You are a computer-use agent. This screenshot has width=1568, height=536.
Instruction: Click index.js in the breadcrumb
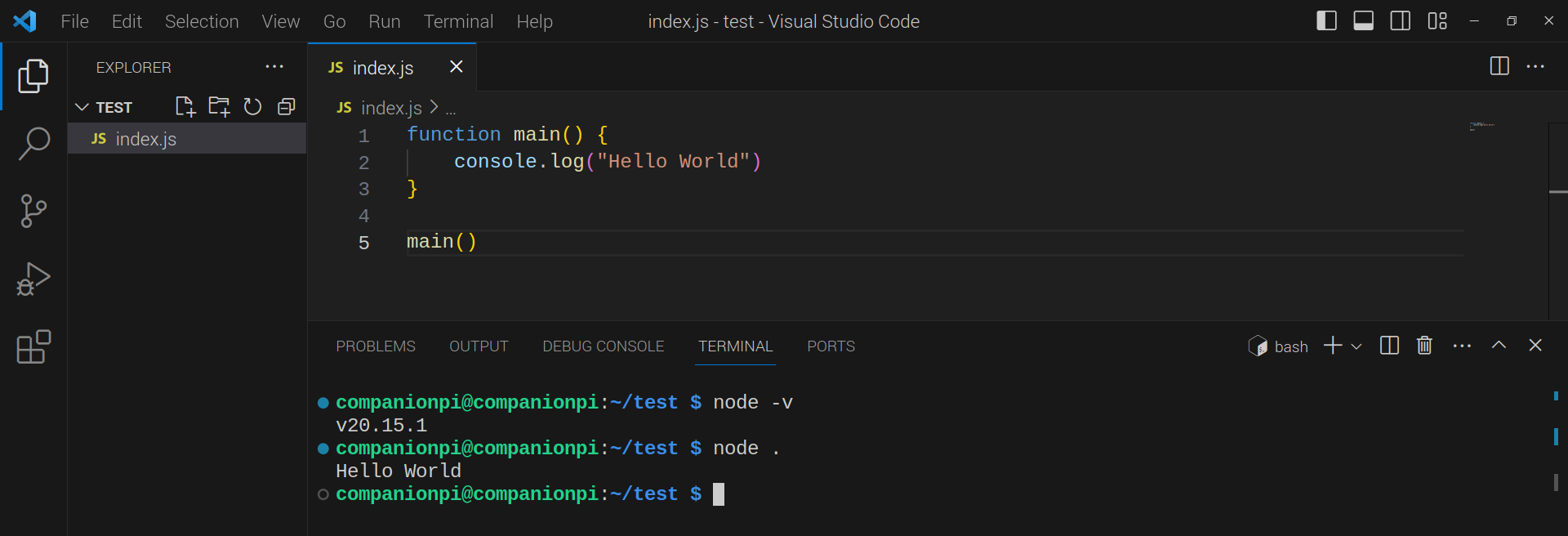pos(391,108)
